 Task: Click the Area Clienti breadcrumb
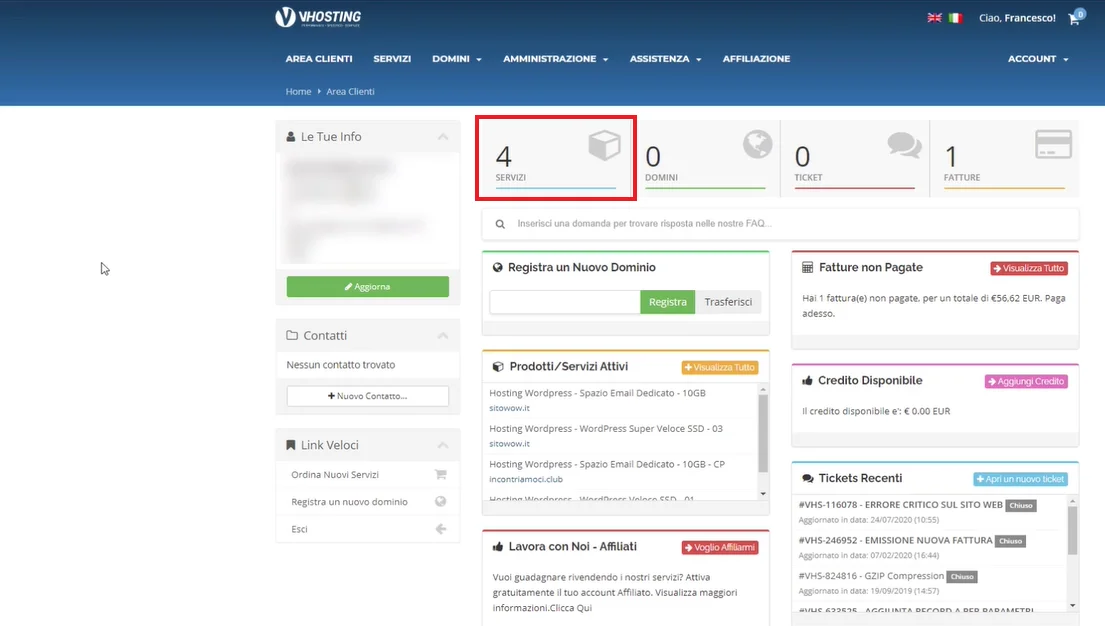350,92
